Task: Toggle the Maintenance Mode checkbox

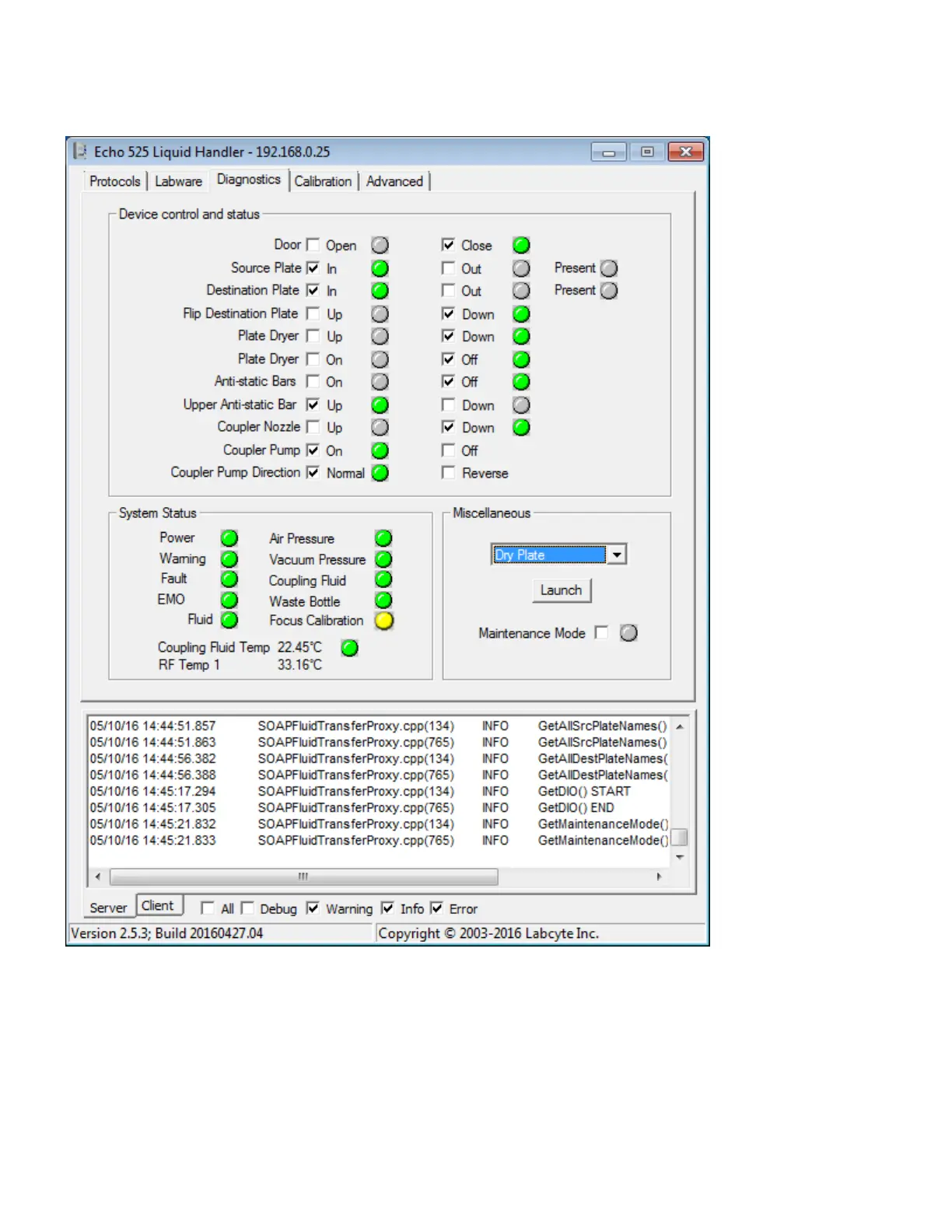Action: coord(601,632)
